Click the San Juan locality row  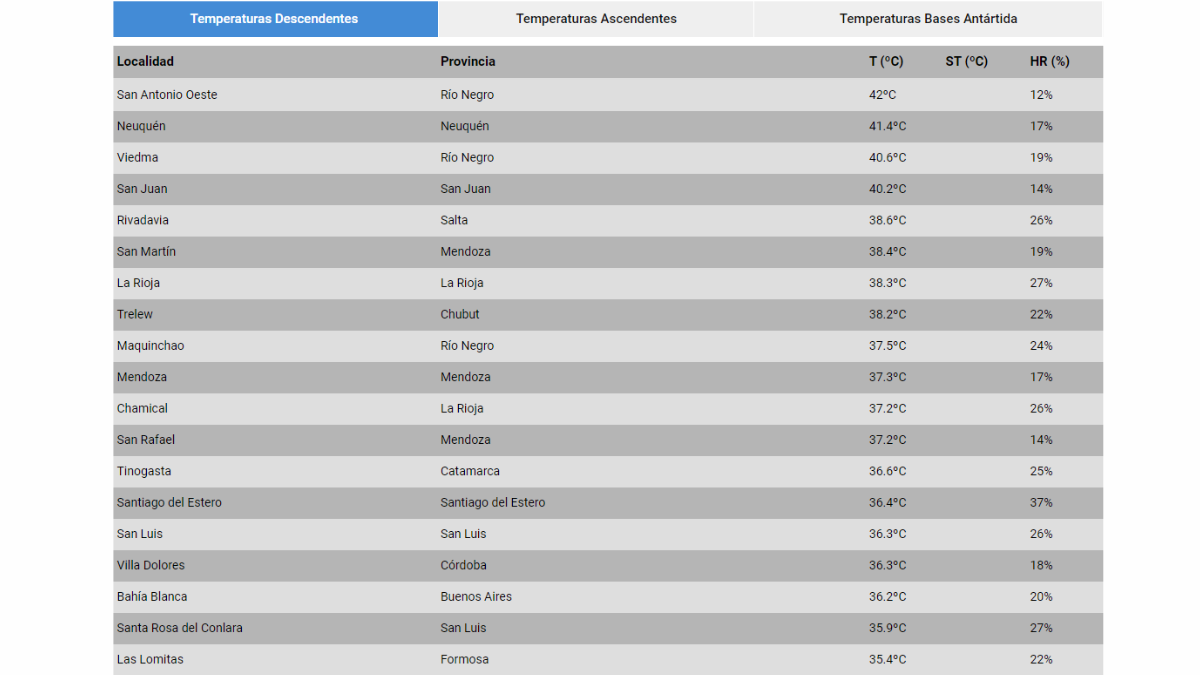pyautogui.click(x=400, y=189)
